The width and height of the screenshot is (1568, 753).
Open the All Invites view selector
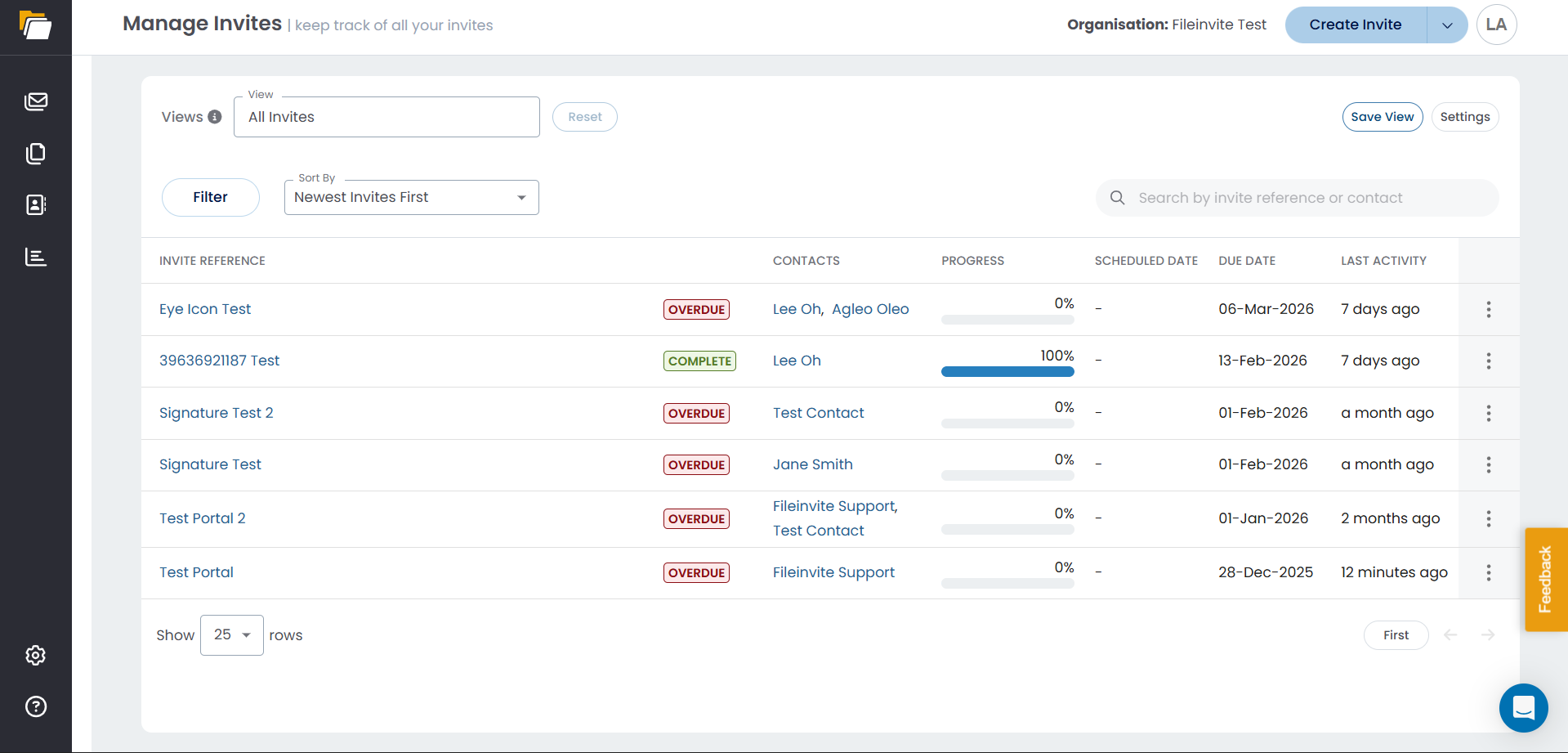(x=386, y=117)
